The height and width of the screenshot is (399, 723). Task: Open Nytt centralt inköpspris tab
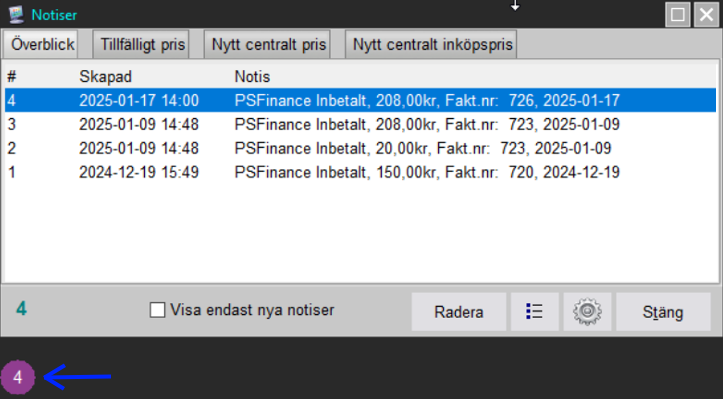(431, 44)
